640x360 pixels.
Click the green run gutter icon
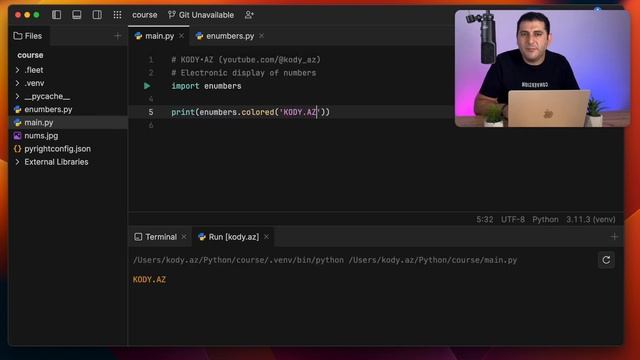click(x=147, y=86)
